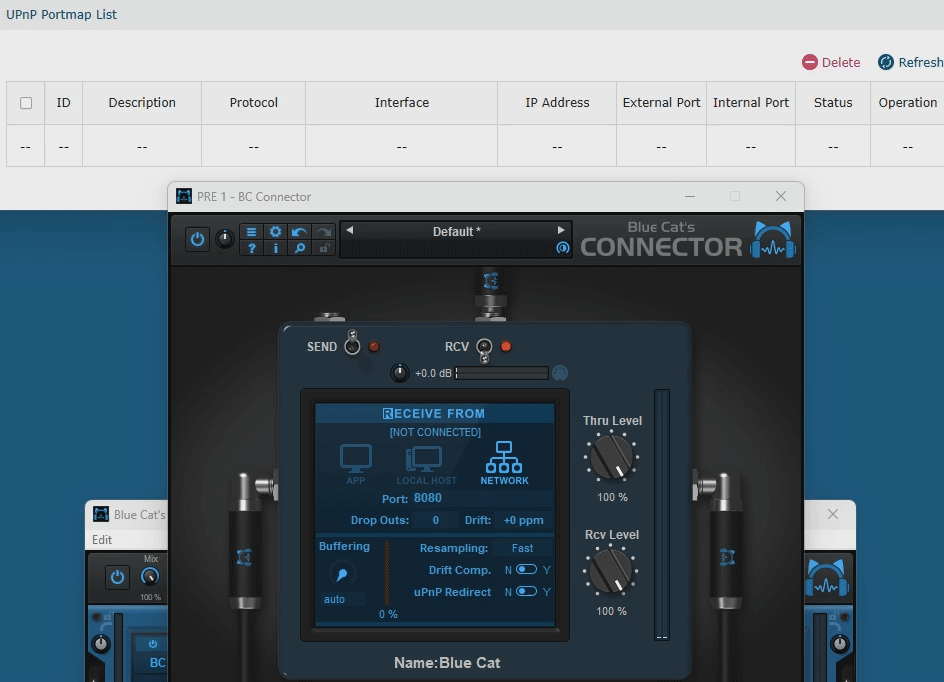Click the next preset arrow
The height and width of the screenshot is (682, 944).
560,231
